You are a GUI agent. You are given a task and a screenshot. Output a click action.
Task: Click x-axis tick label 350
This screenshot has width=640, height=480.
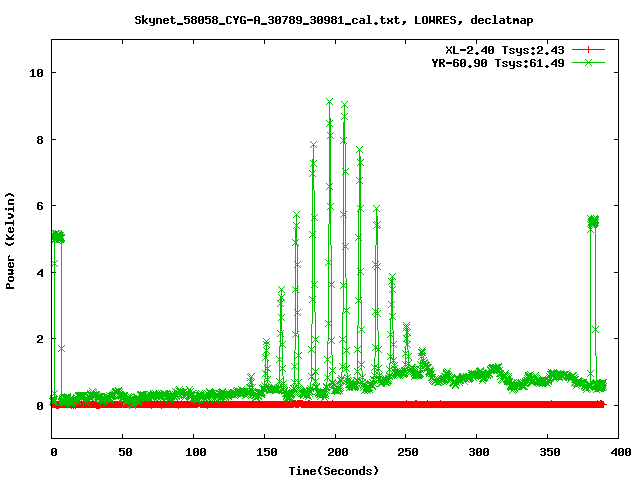tap(550, 452)
